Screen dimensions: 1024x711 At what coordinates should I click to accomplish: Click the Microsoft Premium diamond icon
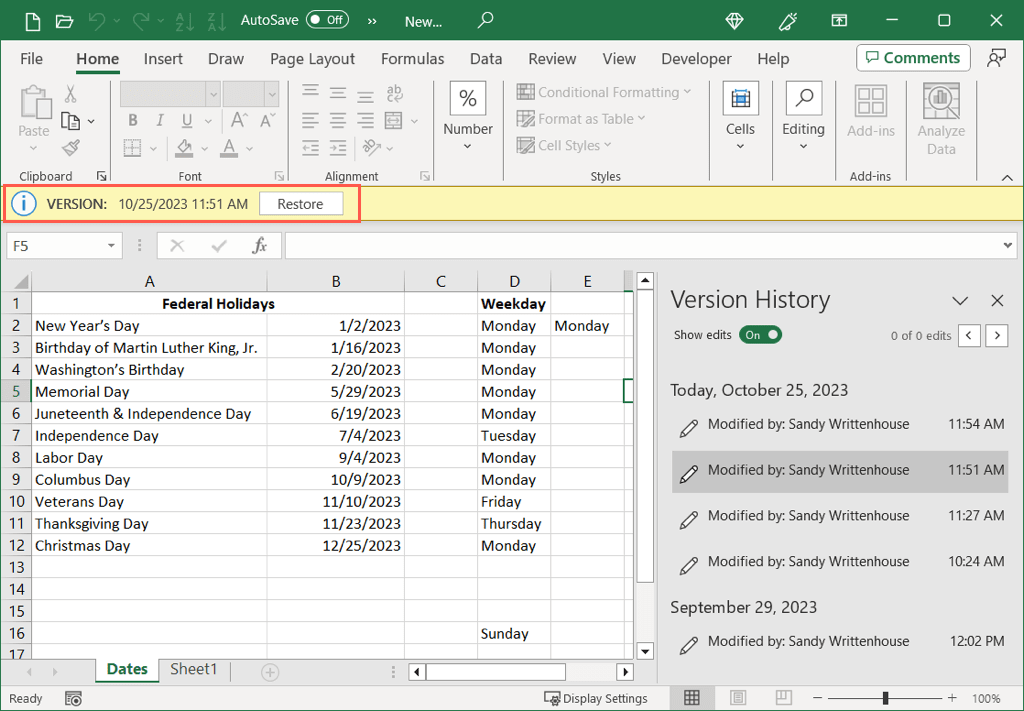735,20
